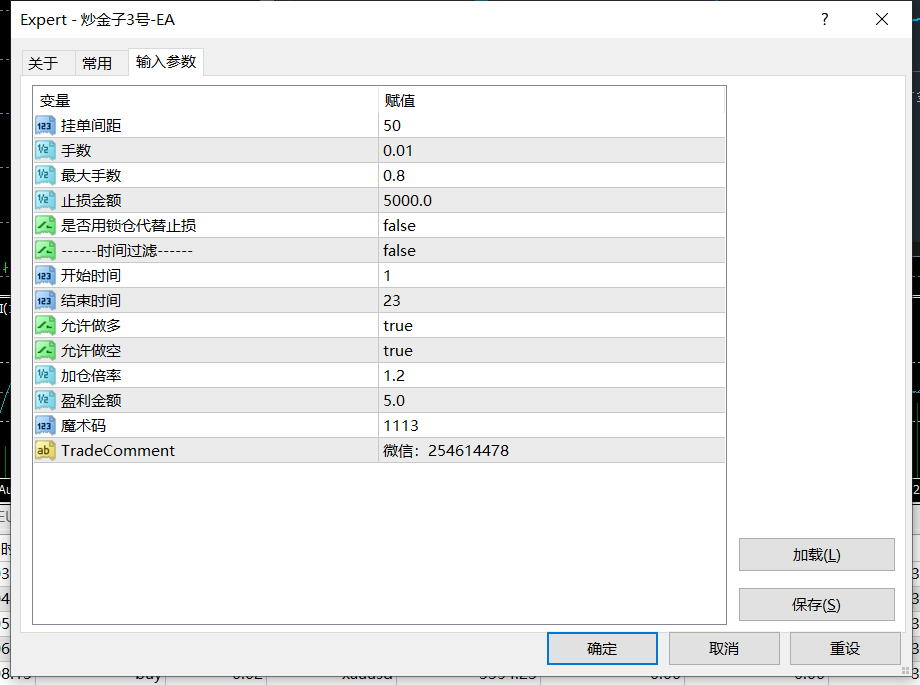Image resolution: width=920 pixels, height=685 pixels.
Task: Toggle the 允许做多 true value
Action: click(552, 325)
